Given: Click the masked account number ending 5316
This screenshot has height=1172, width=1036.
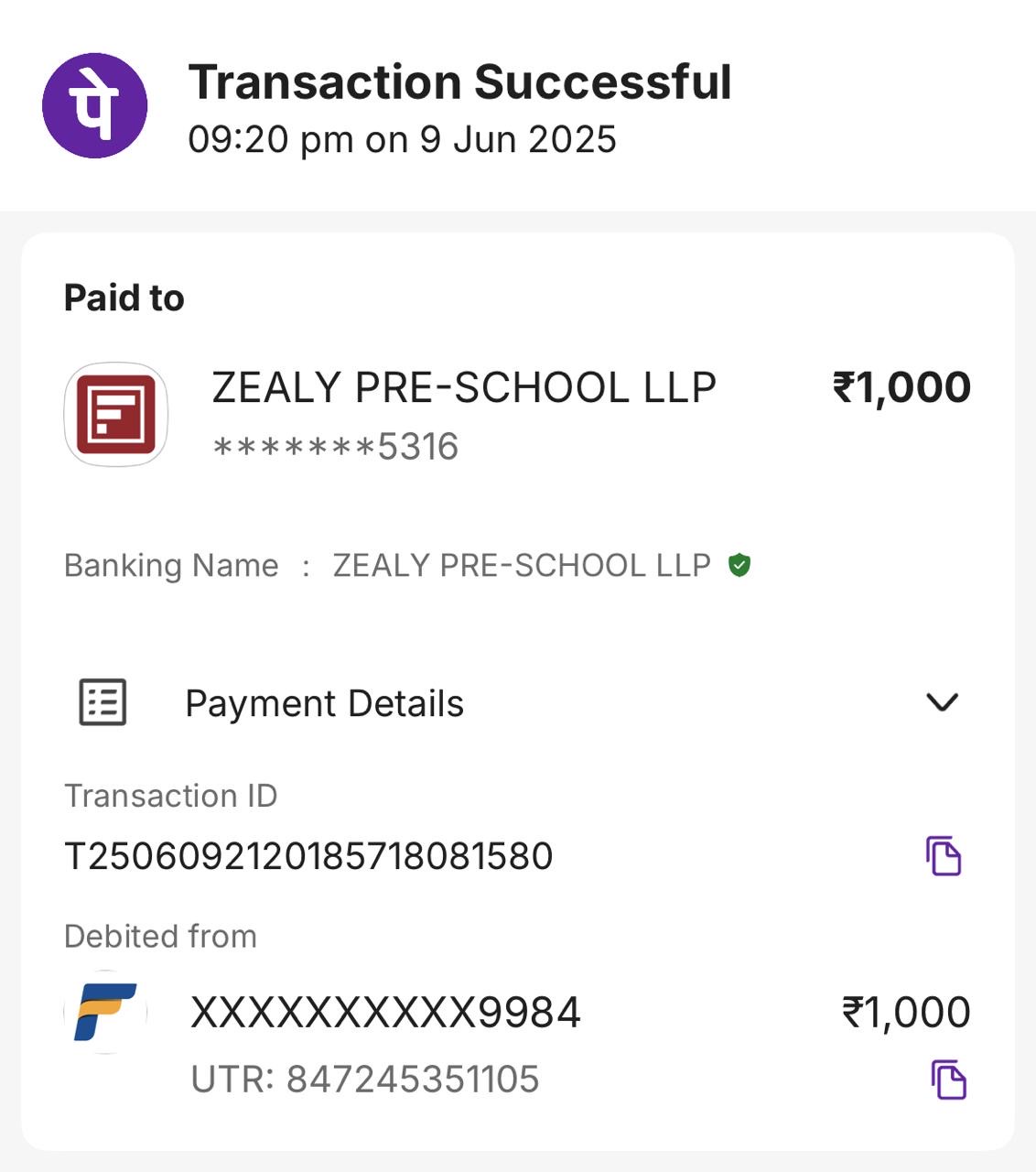Looking at the screenshot, I should pos(335,447).
